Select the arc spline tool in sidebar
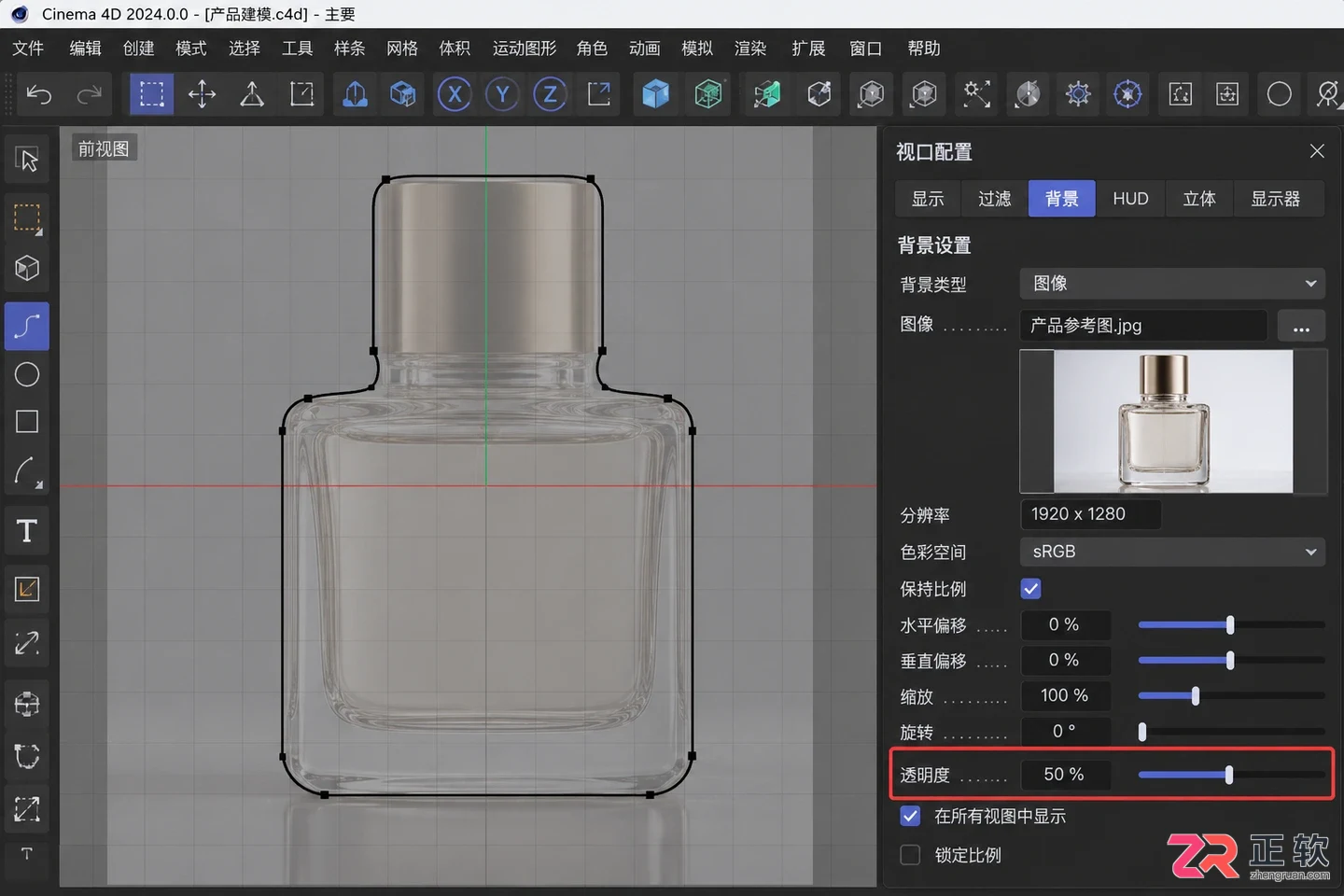 click(x=27, y=472)
